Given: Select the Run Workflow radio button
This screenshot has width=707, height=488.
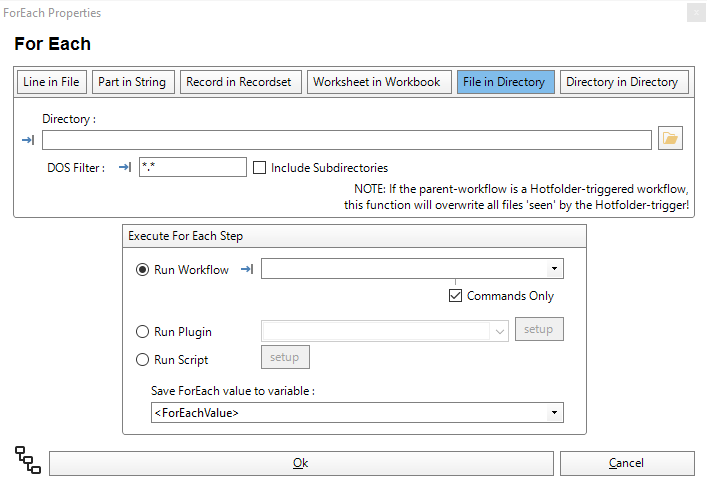Looking at the screenshot, I should (x=142, y=270).
